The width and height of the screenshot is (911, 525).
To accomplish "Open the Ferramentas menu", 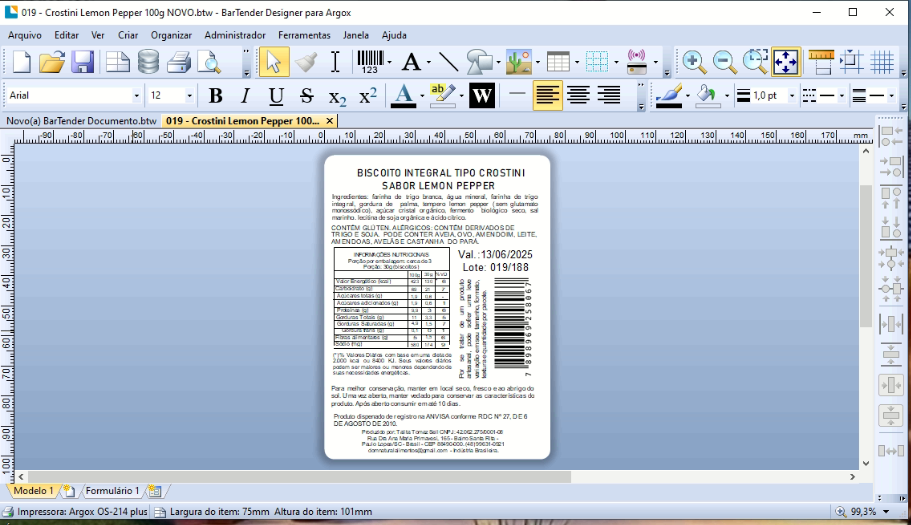I will [x=304, y=35].
